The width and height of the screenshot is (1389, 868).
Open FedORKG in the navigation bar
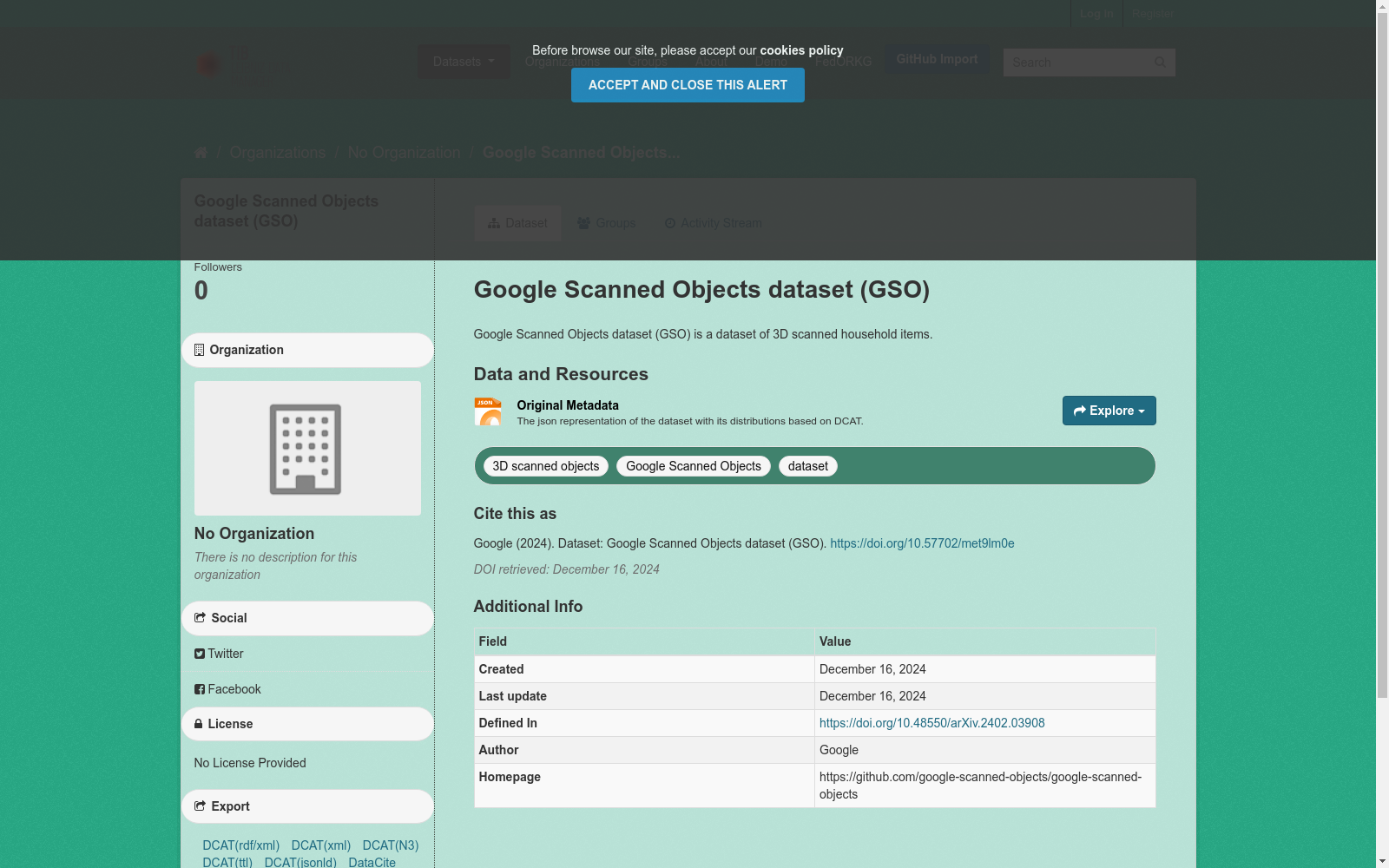844,62
